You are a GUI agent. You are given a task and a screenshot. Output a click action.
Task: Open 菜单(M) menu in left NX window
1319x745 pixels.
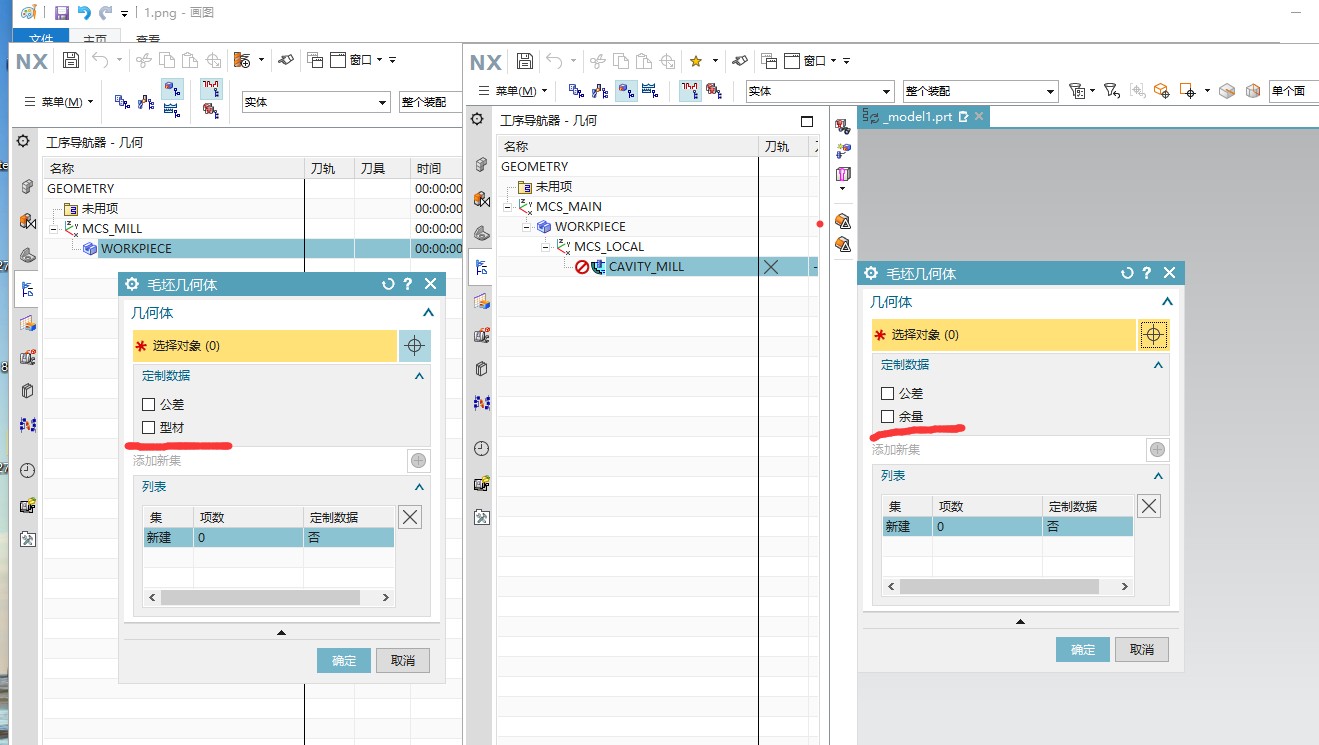click(58, 102)
